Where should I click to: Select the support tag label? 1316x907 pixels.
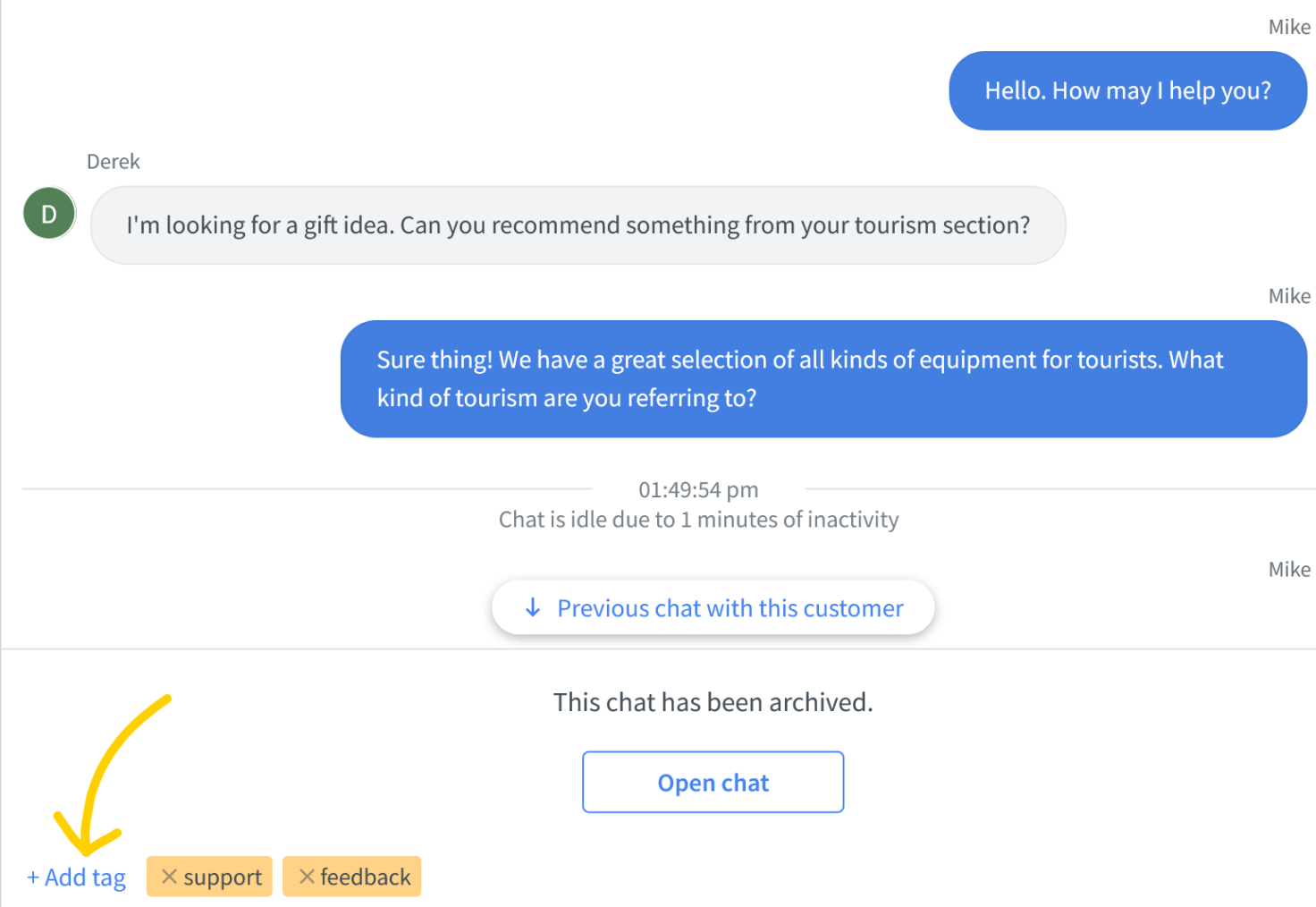[x=223, y=877]
